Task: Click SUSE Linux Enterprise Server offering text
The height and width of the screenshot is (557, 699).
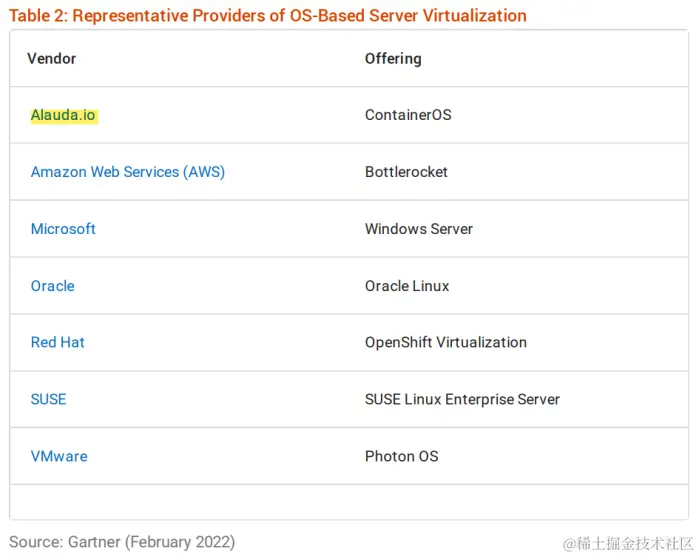Action: click(x=462, y=399)
